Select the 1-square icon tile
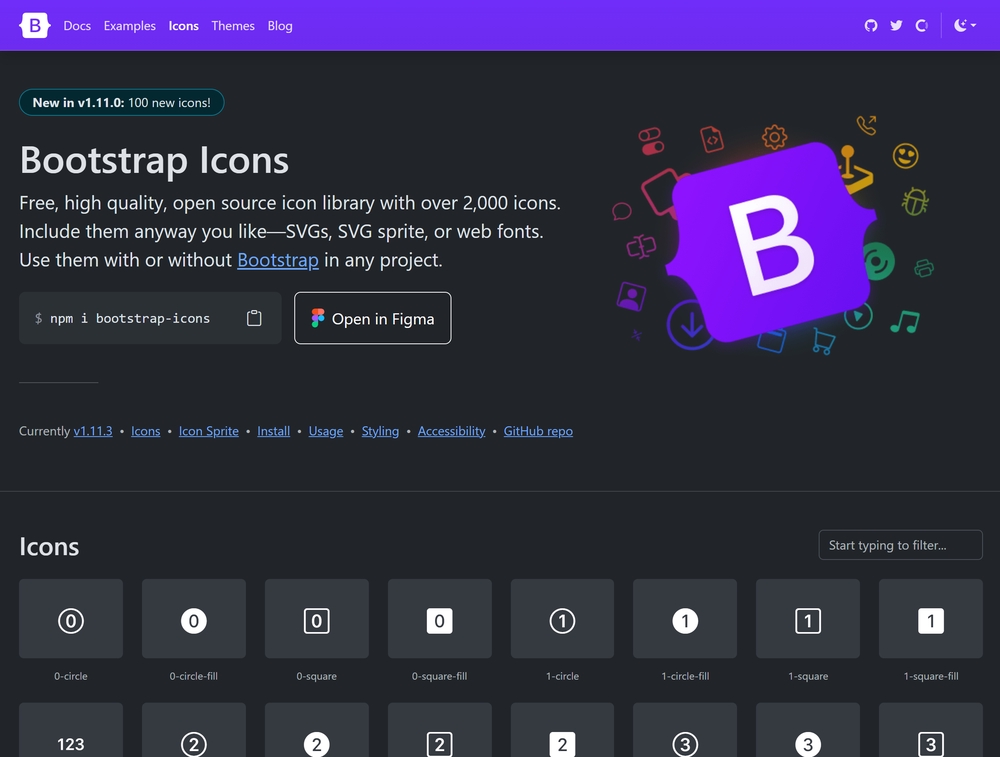1000x757 pixels. point(808,619)
